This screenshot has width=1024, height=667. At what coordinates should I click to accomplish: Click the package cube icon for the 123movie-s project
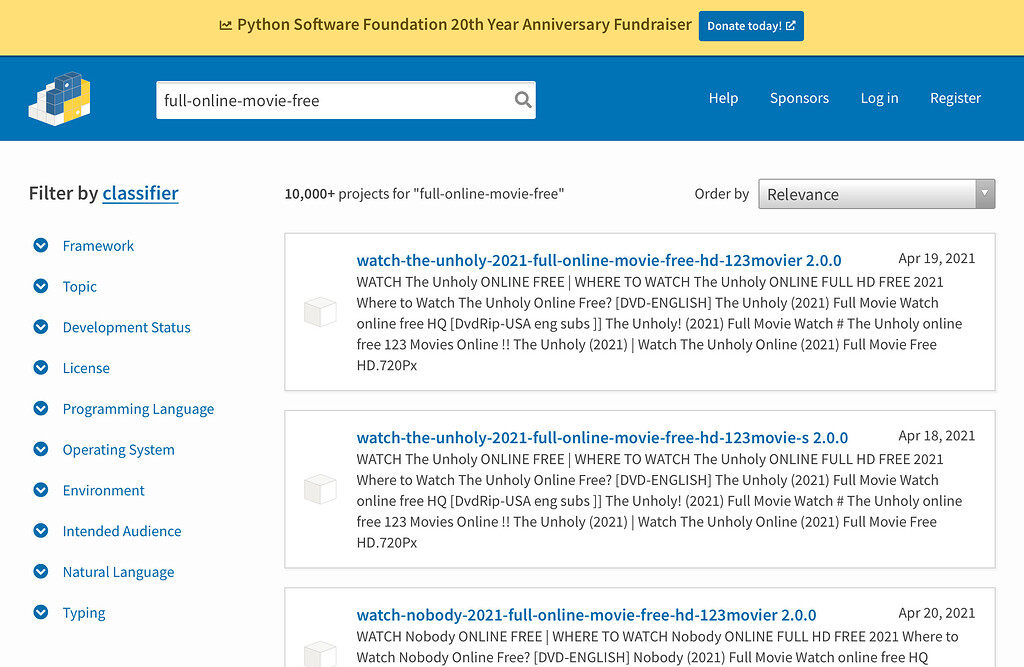coord(320,489)
